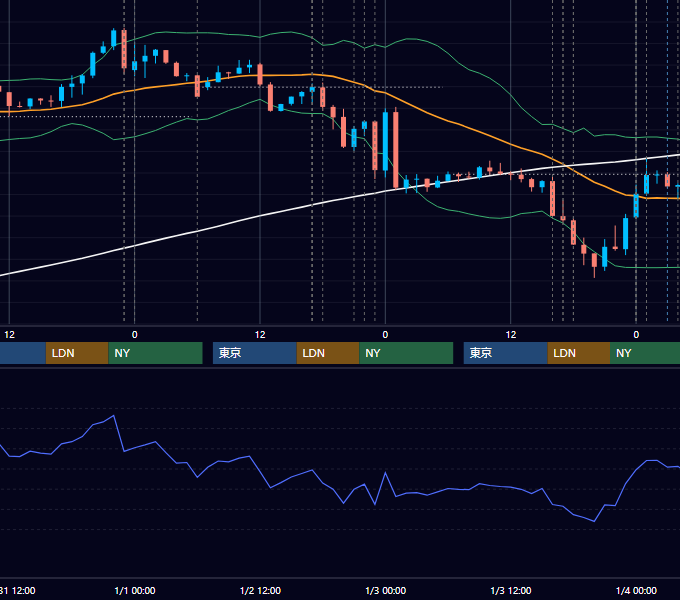Select the 1/1 00:00 date label
Image resolution: width=680 pixels, height=600 pixels.
pyautogui.click(x=135, y=590)
